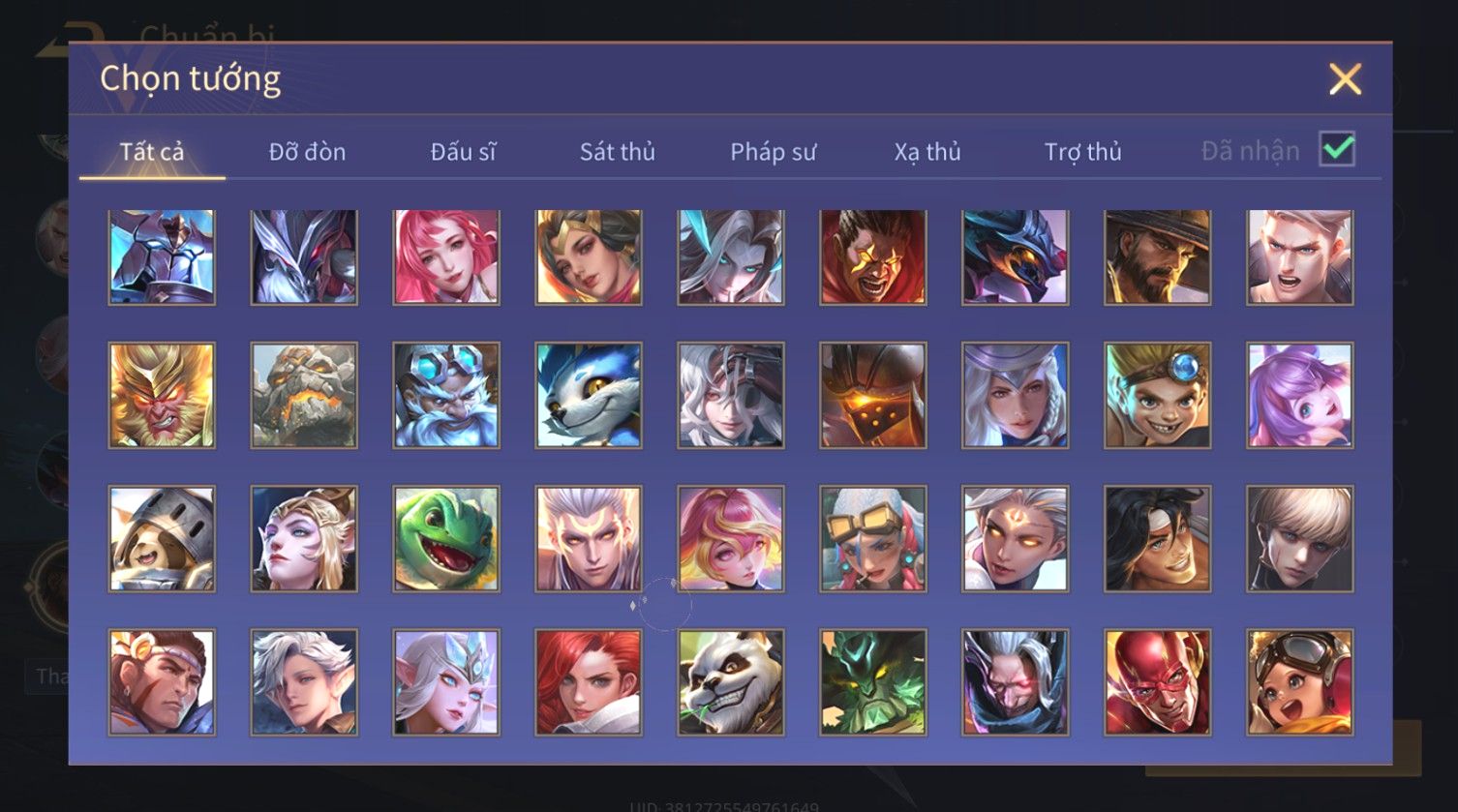Show the Pháp sư hero tab
This screenshot has height=812, width=1458.
[774, 152]
